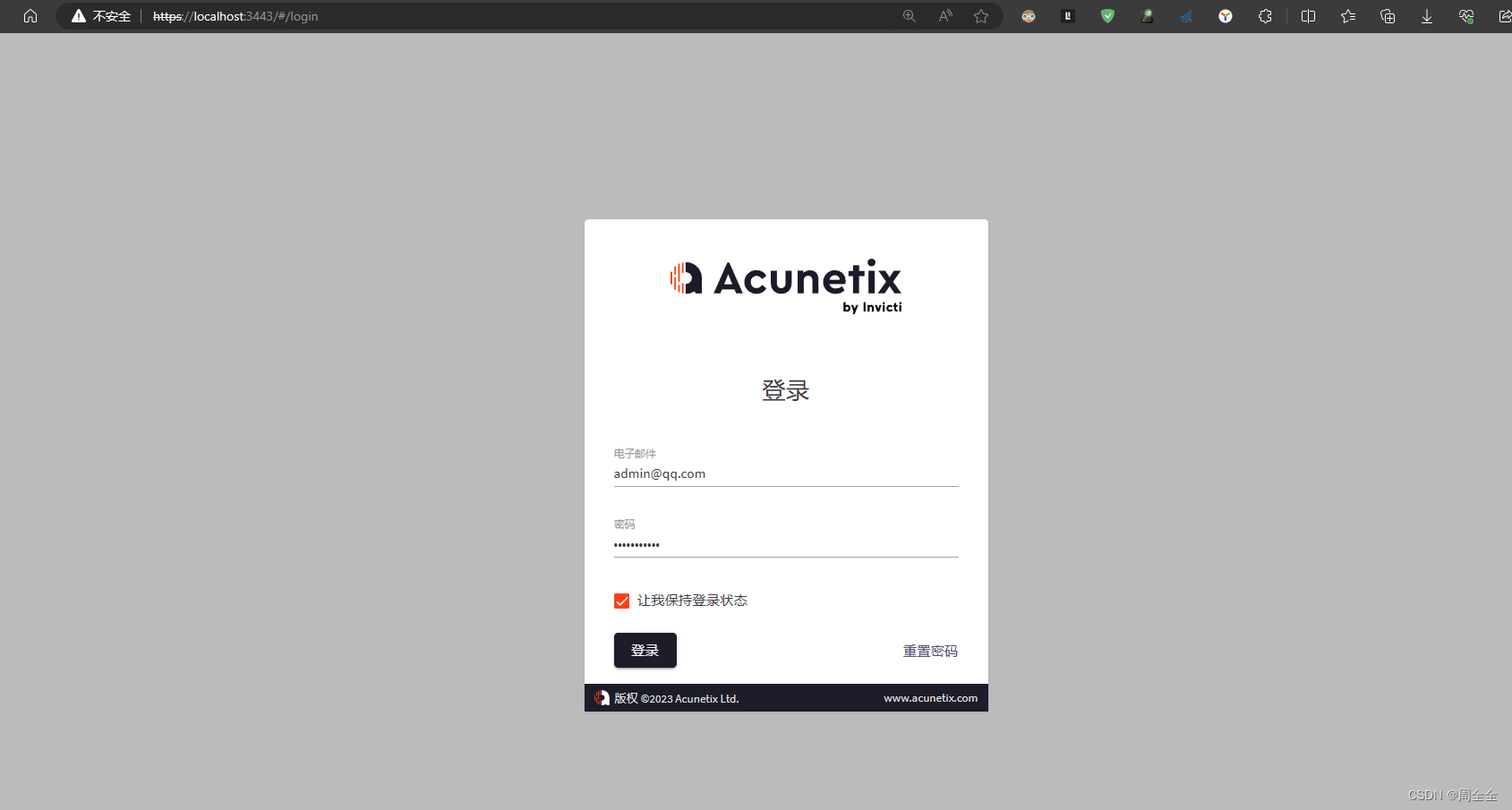Open the www.acunetix.com footer link

(930, 698)
